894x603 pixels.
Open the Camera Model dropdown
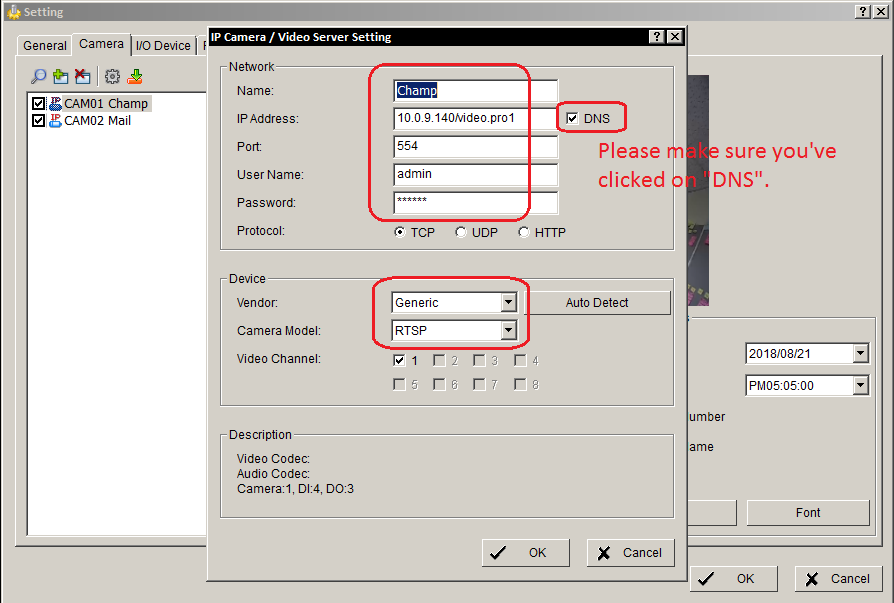click(x=508, y=330)
